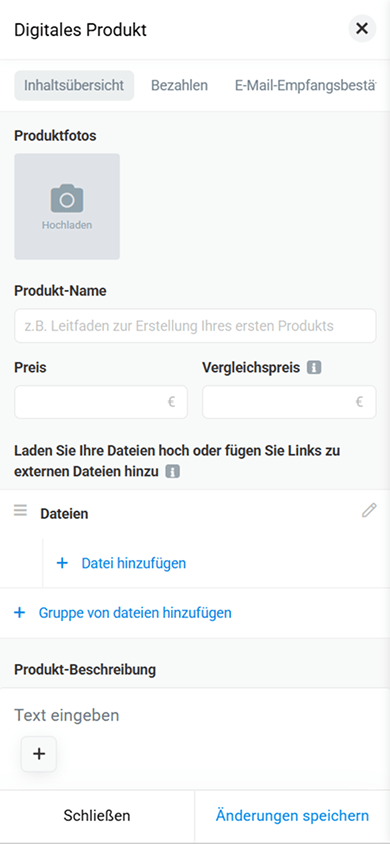Show info icon beside externen Dateien hinzu

(173, 472)
